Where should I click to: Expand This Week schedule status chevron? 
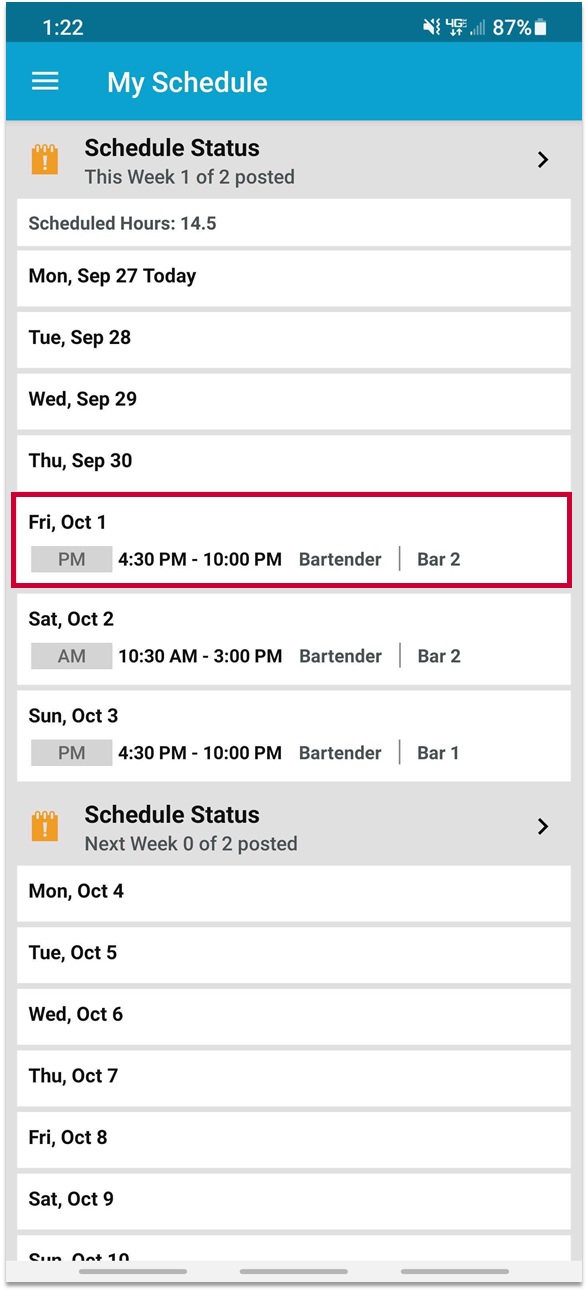click(543, 160)
